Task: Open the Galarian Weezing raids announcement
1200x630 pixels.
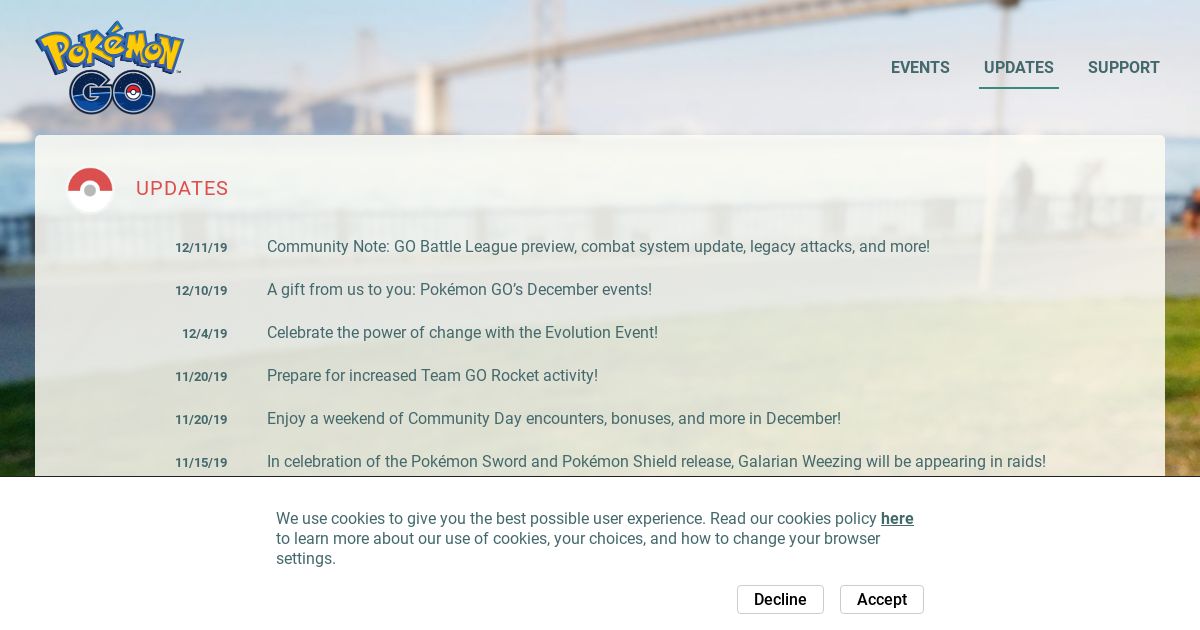Action: (x=656, y=461)
